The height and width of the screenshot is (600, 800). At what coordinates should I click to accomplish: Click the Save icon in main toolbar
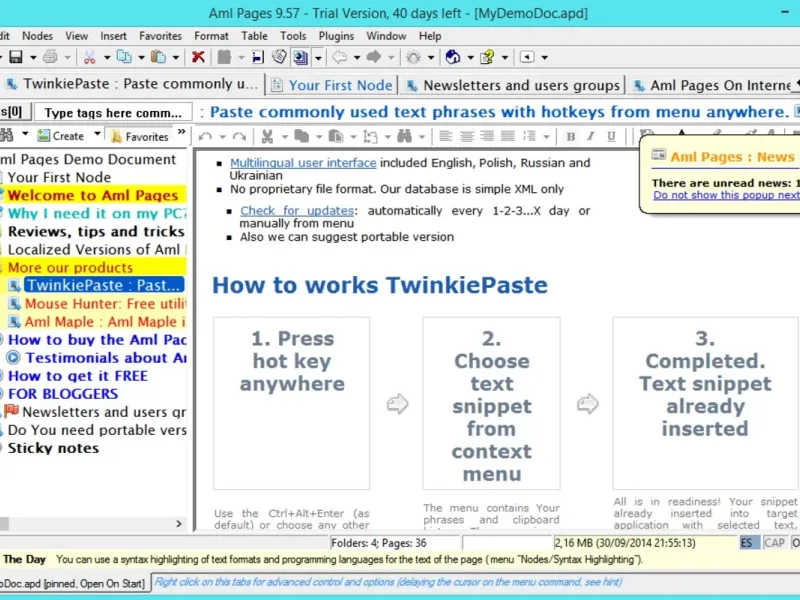tap(15, 58)
